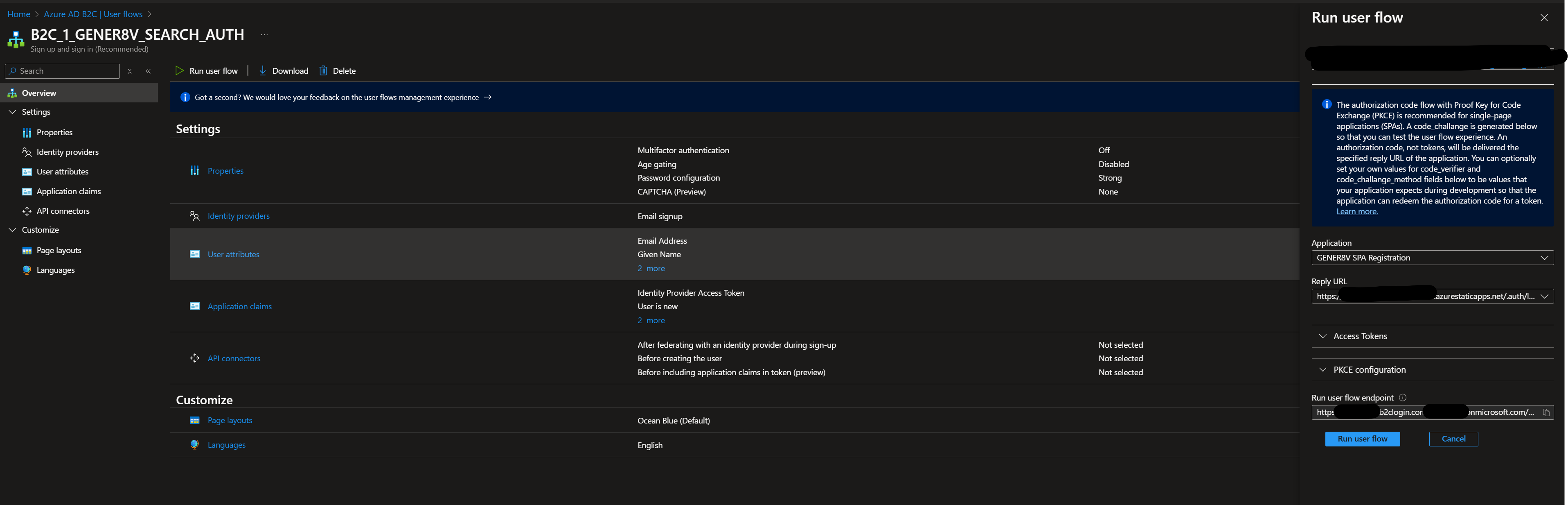Click the Languages globe icon in Customize table
This screenshot has height=505, width=1568.
tap(195, 445)
